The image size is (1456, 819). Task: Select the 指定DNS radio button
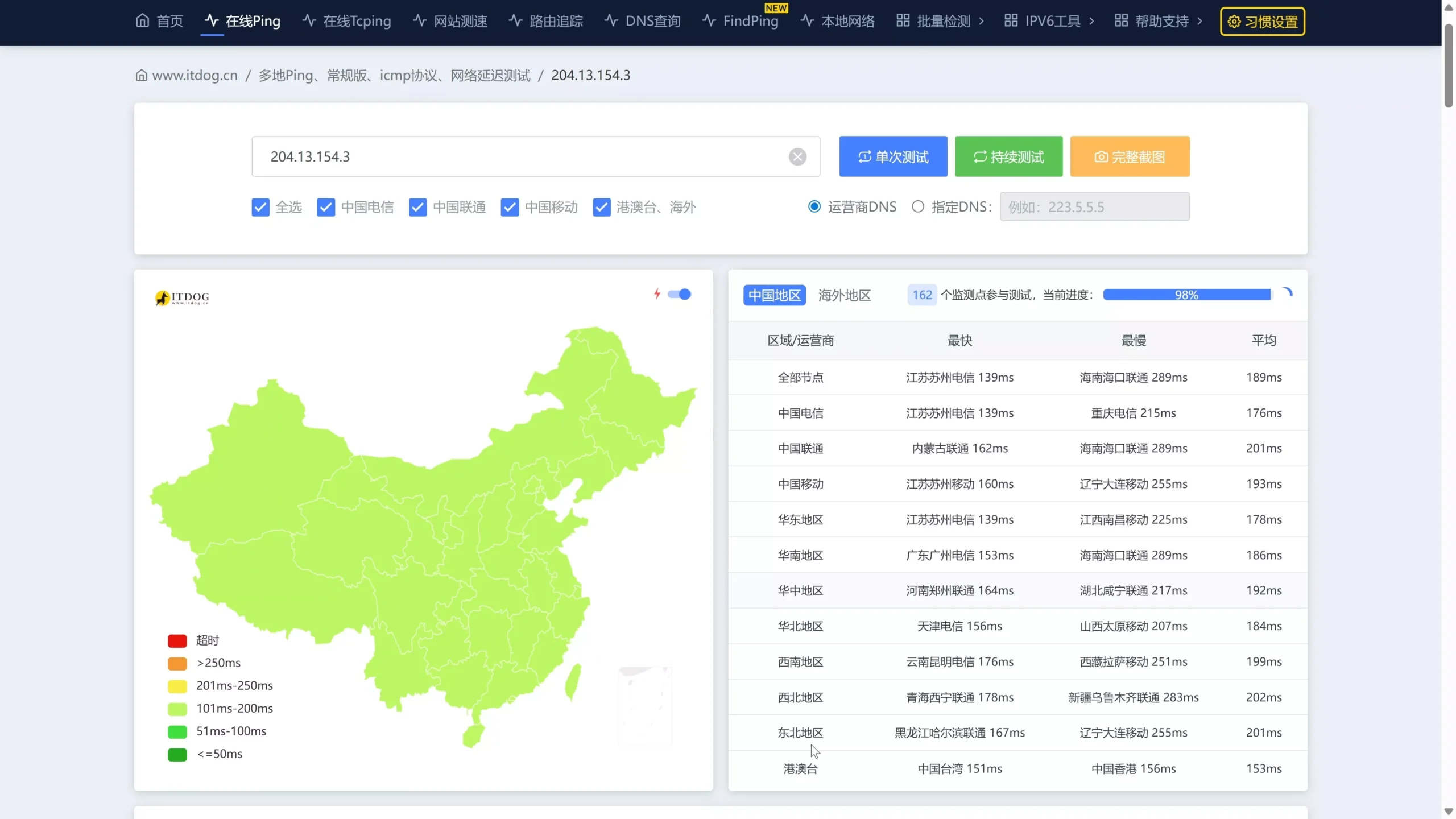tap(917, 206)
